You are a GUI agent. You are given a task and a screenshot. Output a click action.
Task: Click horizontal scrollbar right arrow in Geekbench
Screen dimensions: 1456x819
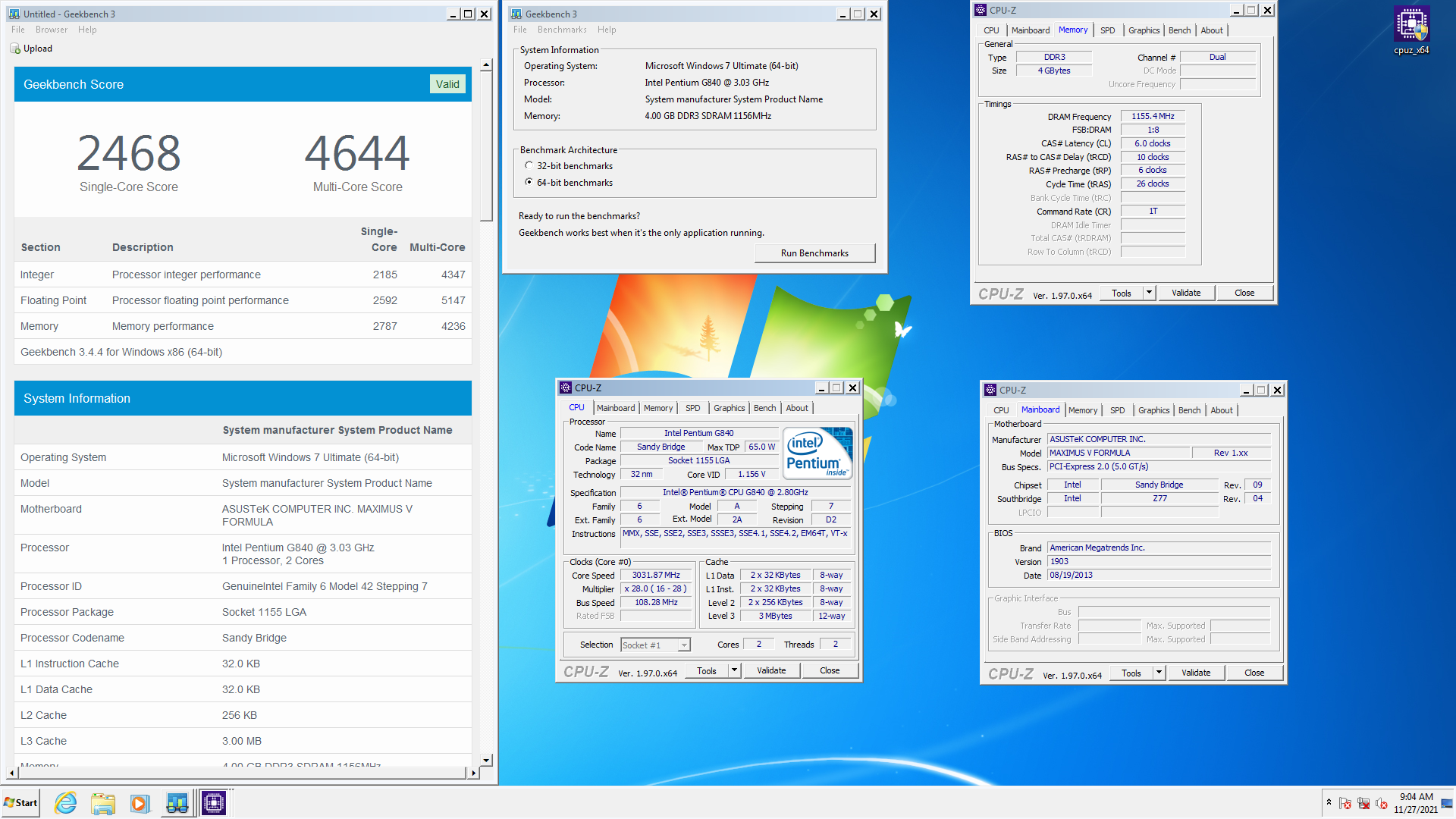pyautogui.click(x=473, y=773)
